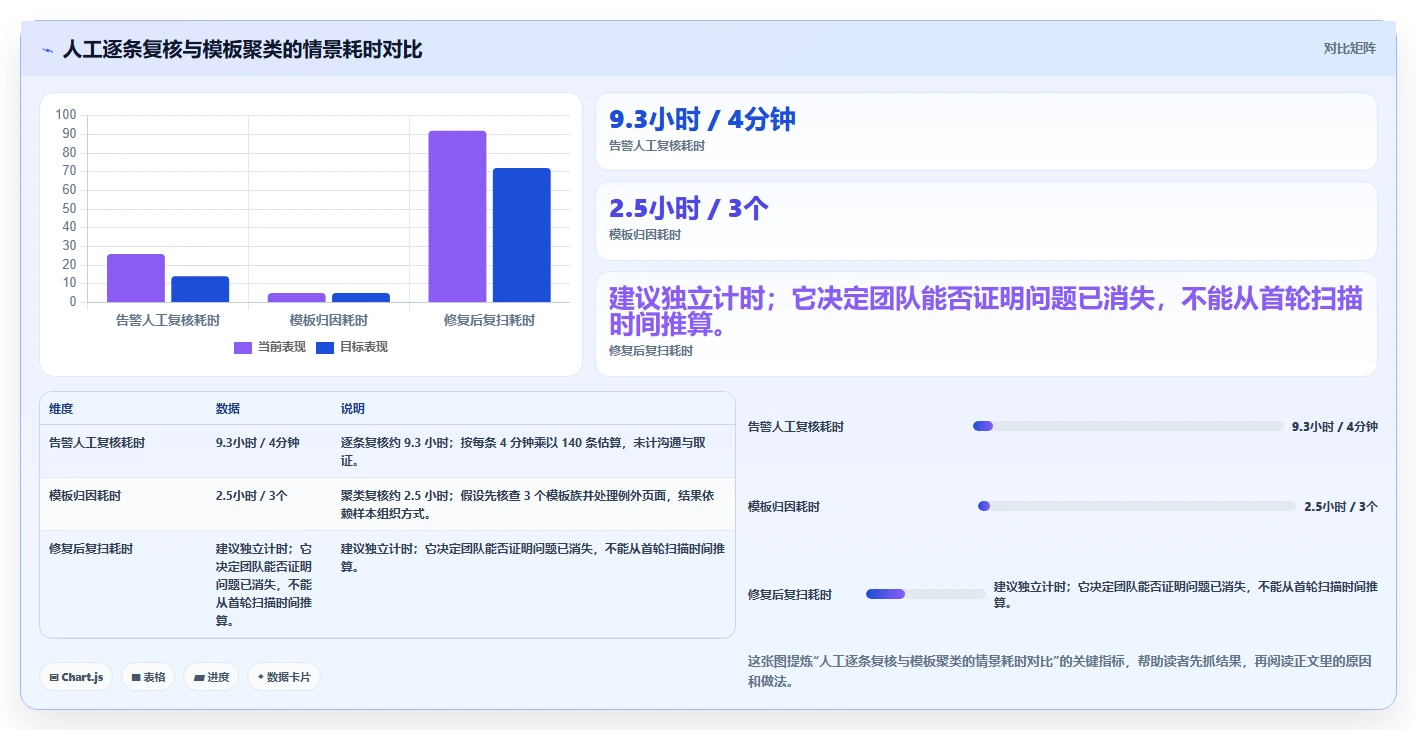The width and height of the screenshot is (1417, 730).
Task: Select the 修复后复扫耗时 table row label
Action: (x=91, y=548)
